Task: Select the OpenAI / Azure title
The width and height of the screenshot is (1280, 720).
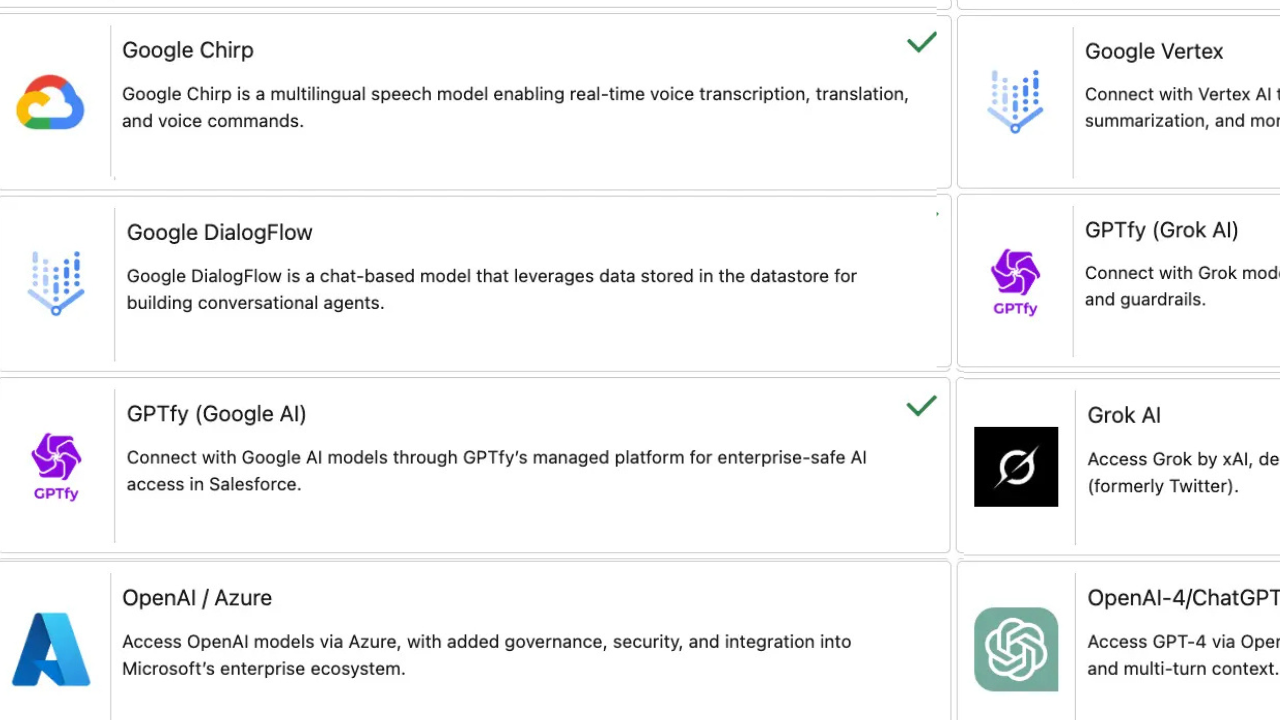Action: point(197,598)
